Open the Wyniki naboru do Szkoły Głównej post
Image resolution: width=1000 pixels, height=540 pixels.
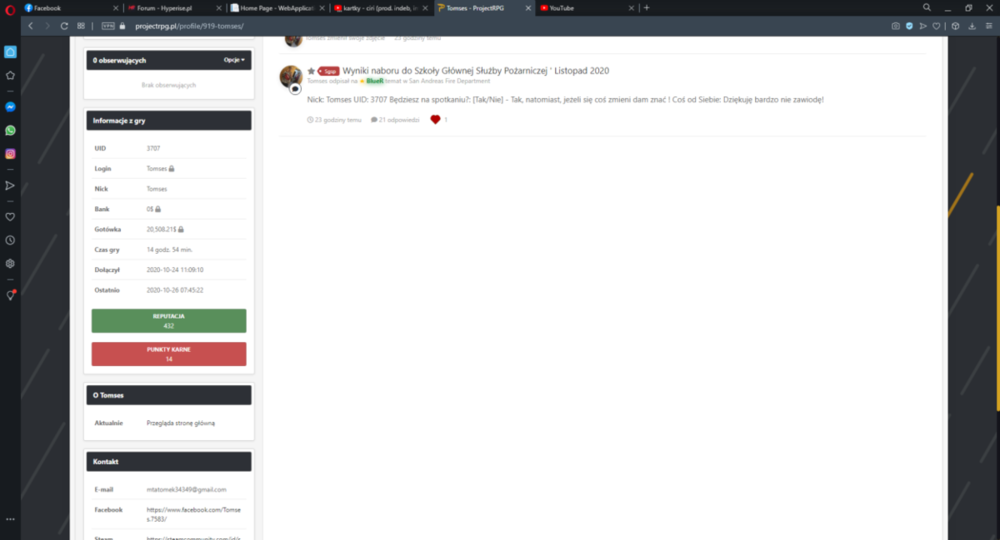tap(476, 71)
